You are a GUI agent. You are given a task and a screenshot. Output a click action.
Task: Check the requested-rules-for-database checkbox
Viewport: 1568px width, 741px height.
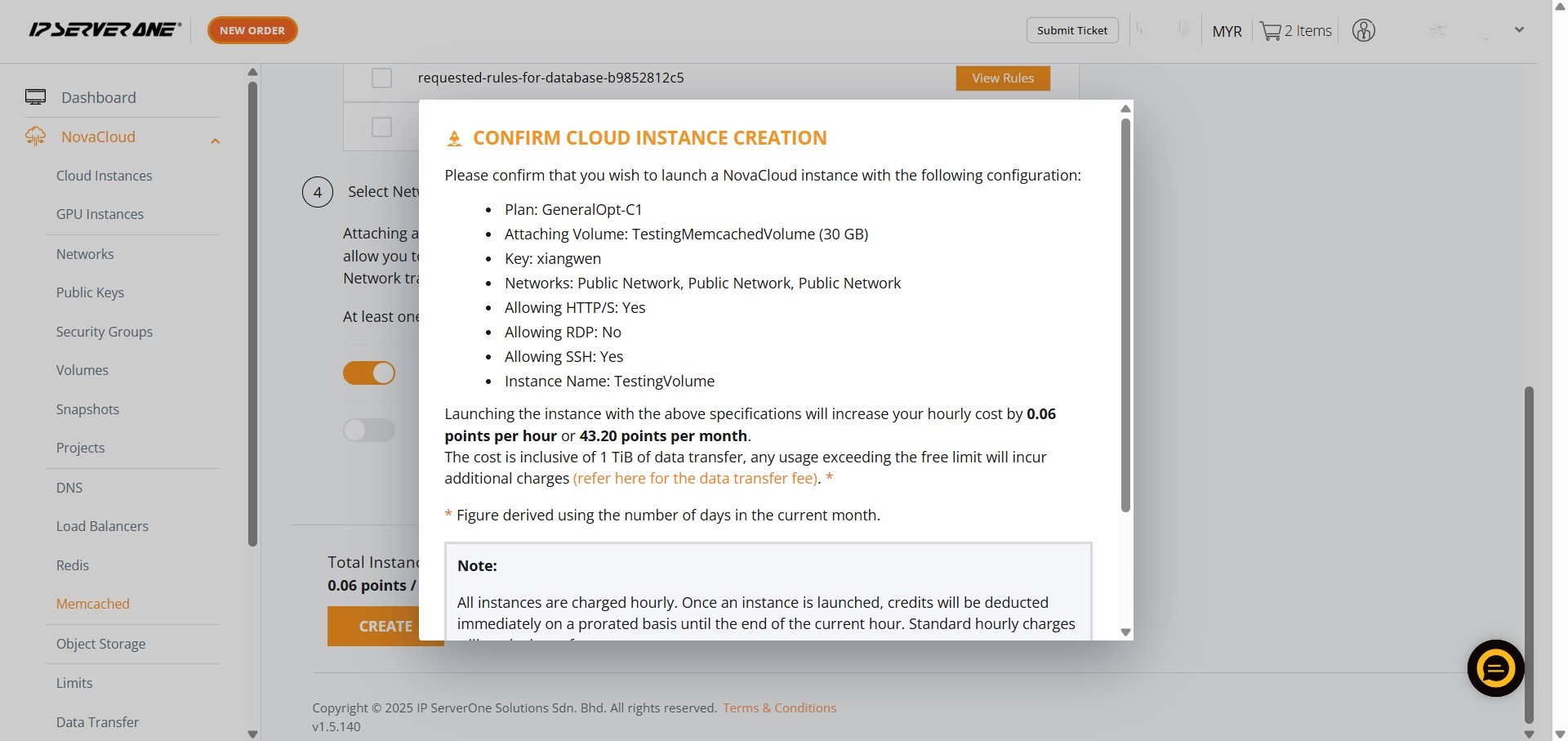(381, 78)
